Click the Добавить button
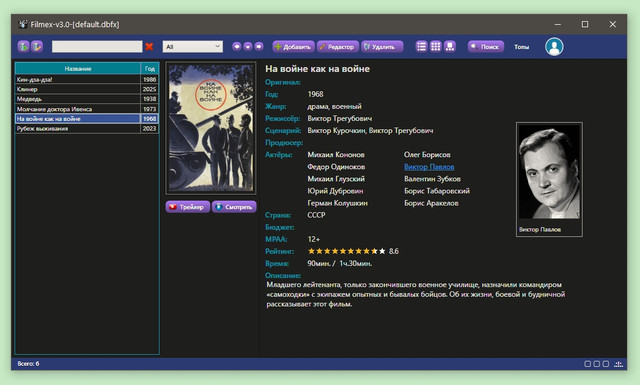Viewport: 640px width, 385px height. click(x=293, y=47)
